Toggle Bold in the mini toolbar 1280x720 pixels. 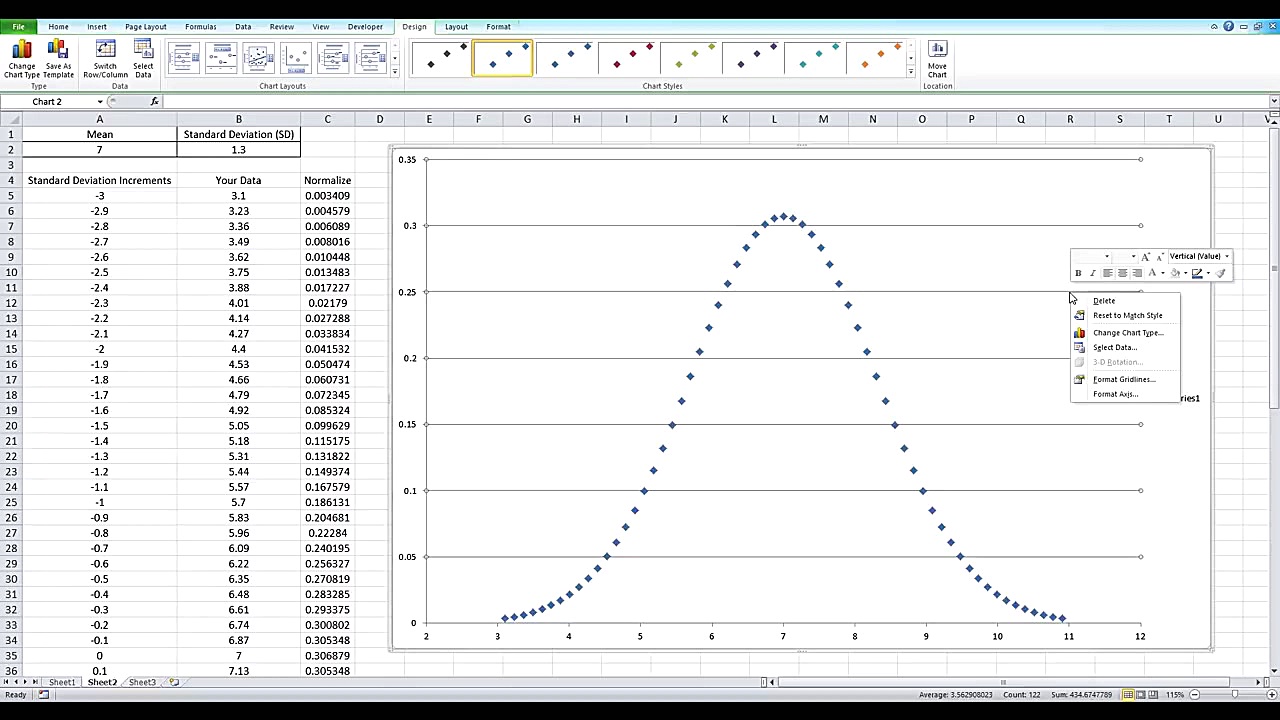pos(1078,273)
